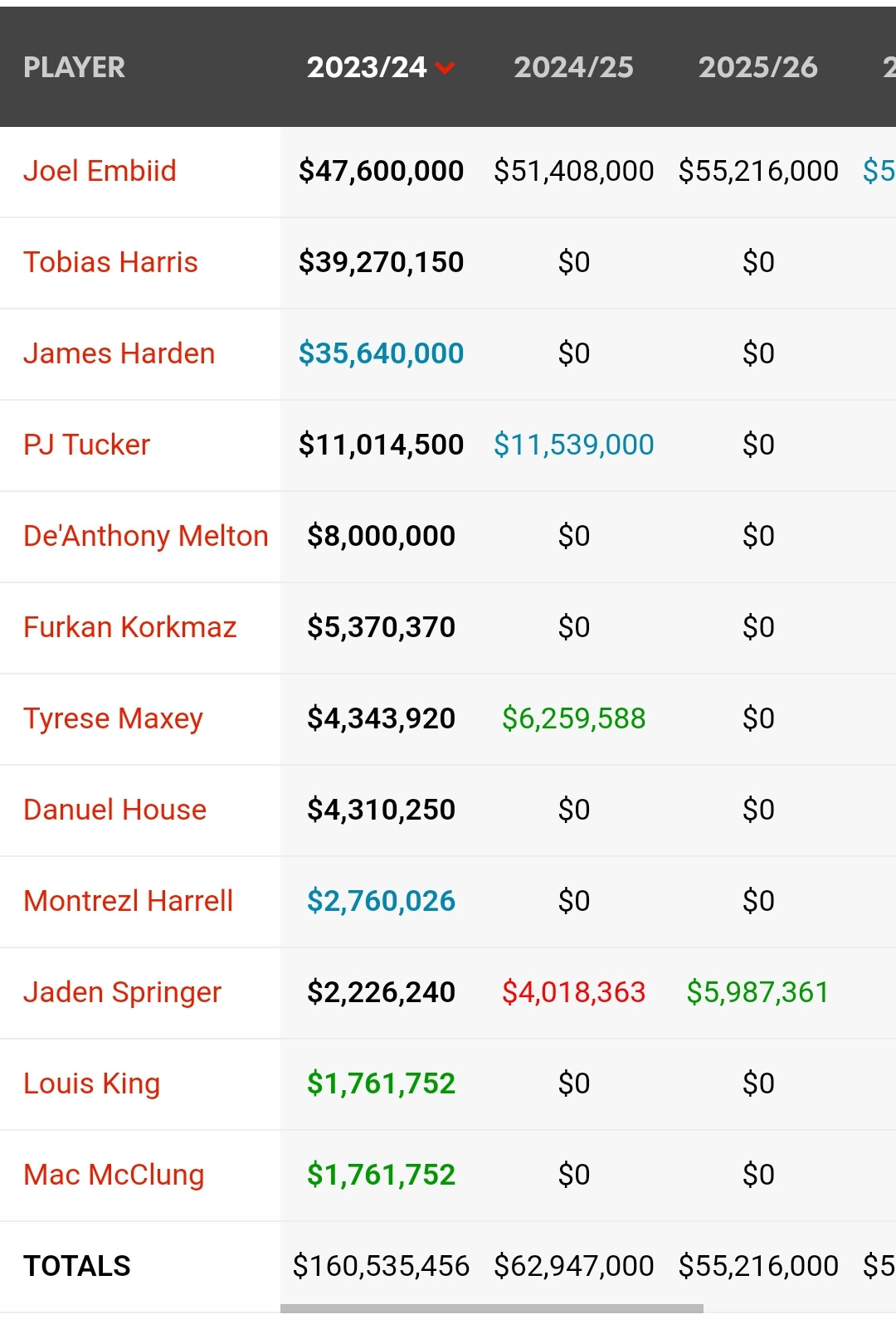Click James Harden's $35,640,000 salary cell
The width and height of the screenshot is (896, 1329).
point(381,353)
